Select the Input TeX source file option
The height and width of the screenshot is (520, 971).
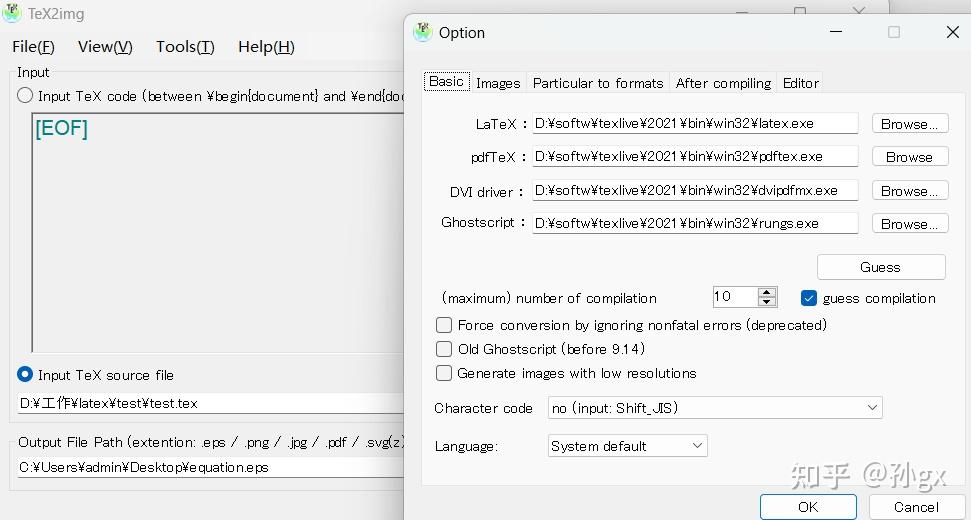tap(25, 375)
